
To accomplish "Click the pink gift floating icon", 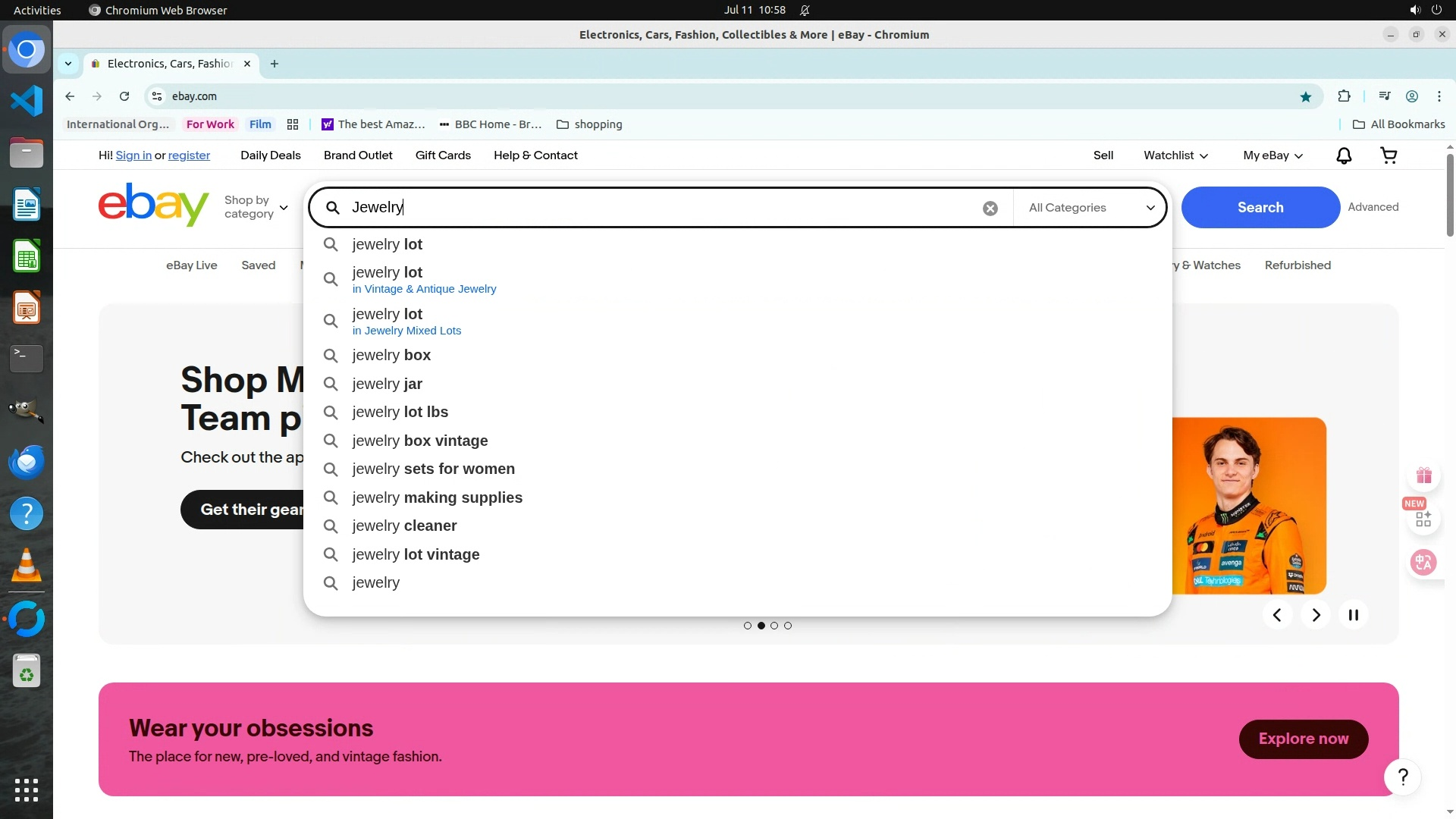I will click(1423, 475).
